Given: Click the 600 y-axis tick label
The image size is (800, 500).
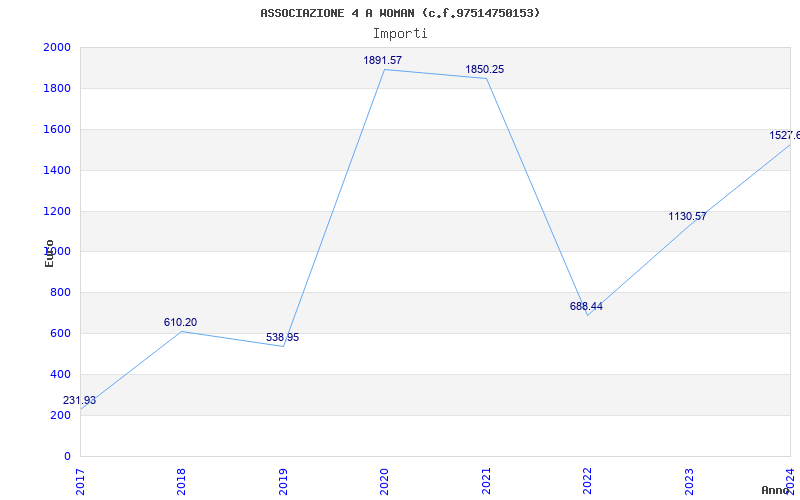Looking at the screenshot, I should point(60,334).
